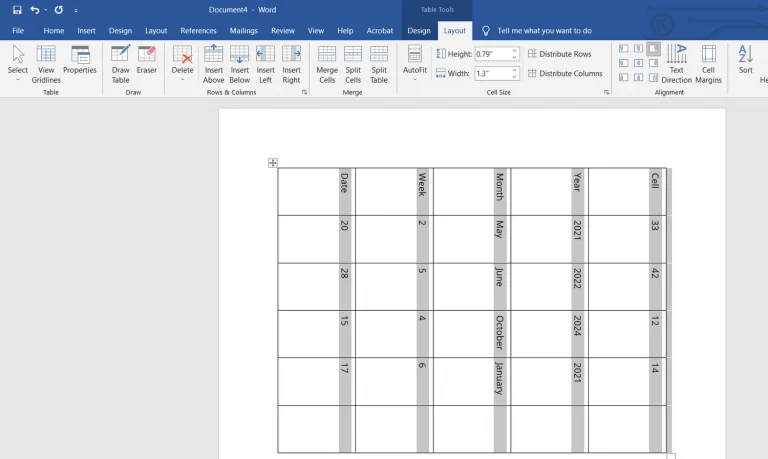Open the main Design tab
768x459 pixels.
coord(120,30)
